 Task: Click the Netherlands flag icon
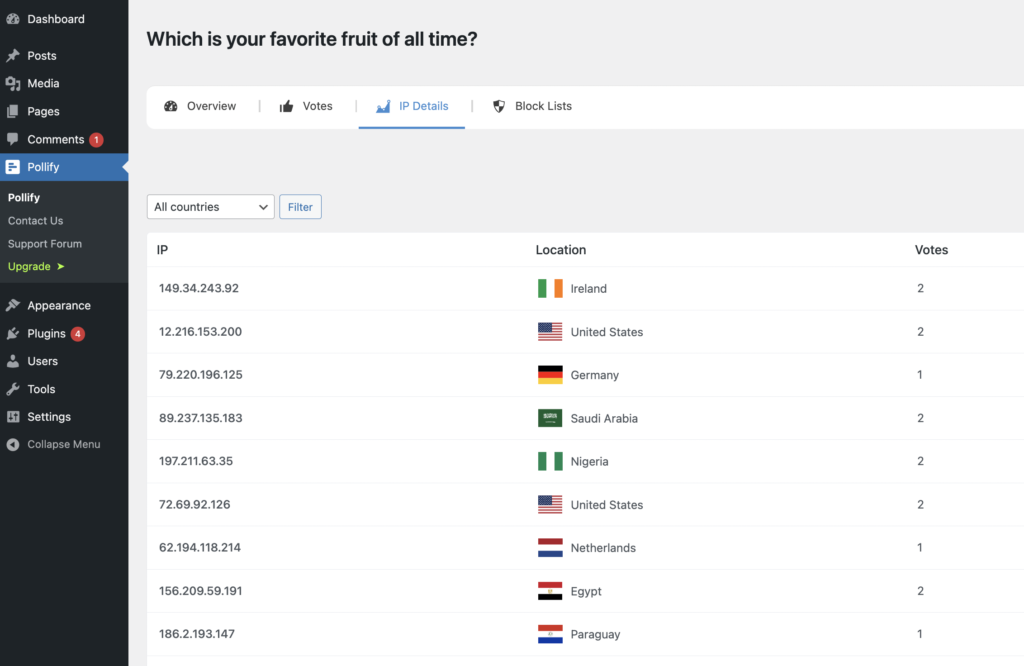pos(550,548)
